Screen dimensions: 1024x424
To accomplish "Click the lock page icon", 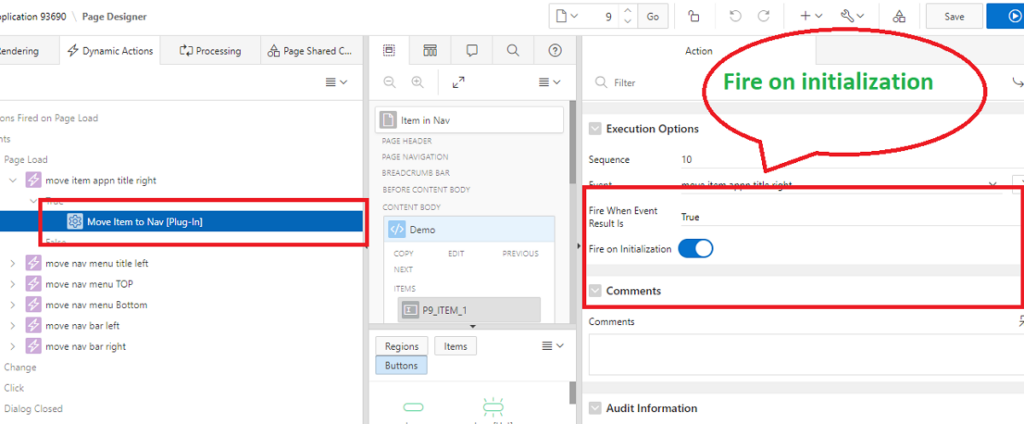I will [x=694, y=16].
